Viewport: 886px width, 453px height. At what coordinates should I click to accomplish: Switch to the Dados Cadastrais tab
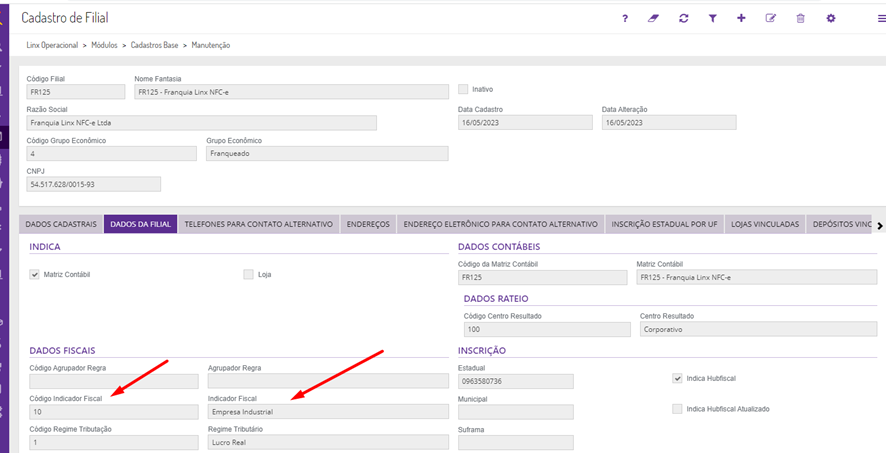coord(61,224)
